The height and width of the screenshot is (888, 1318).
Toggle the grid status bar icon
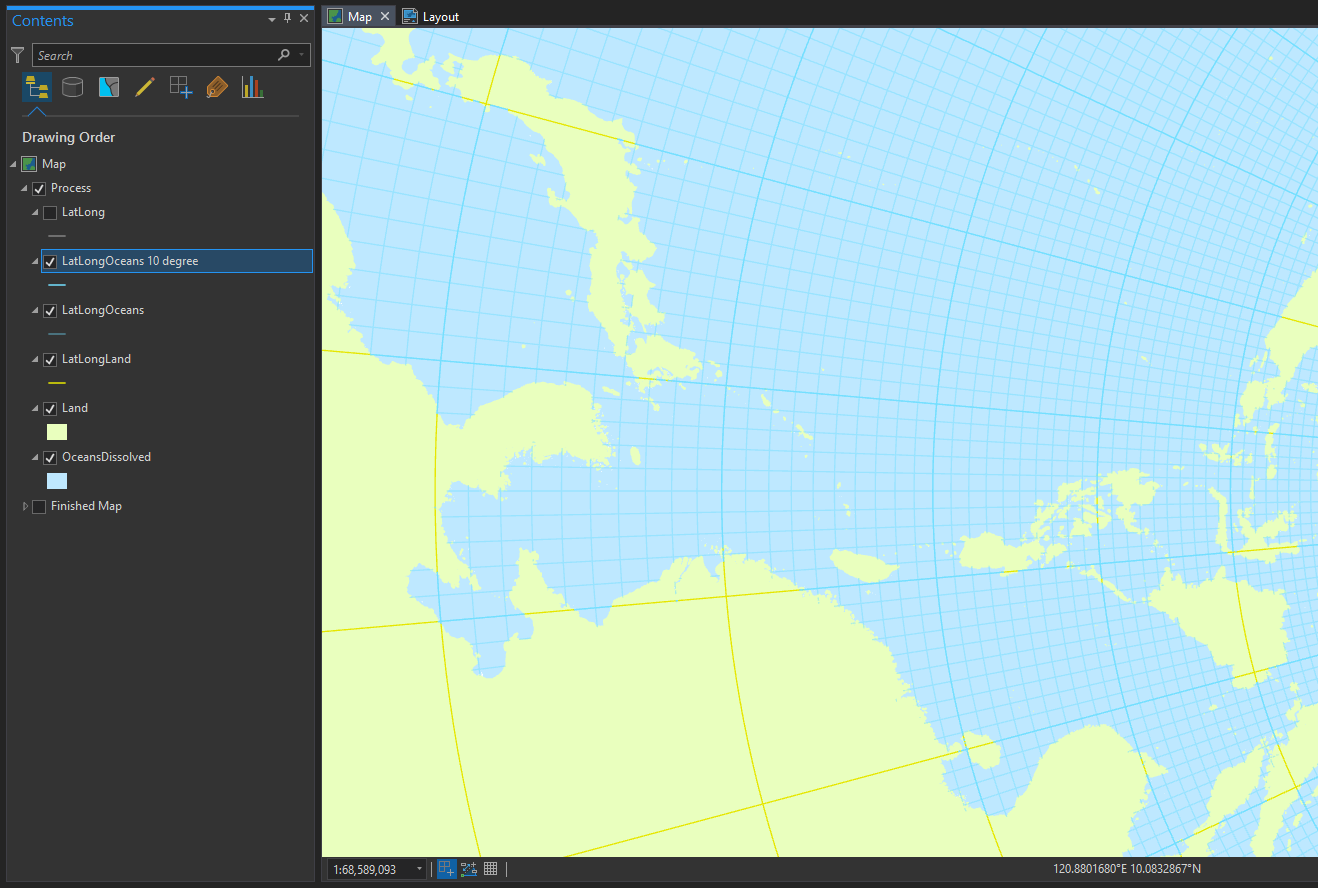coord(491,869)
